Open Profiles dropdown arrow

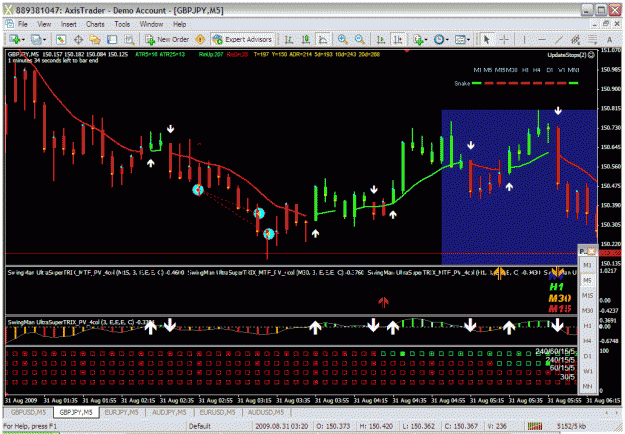pos(44,39)
